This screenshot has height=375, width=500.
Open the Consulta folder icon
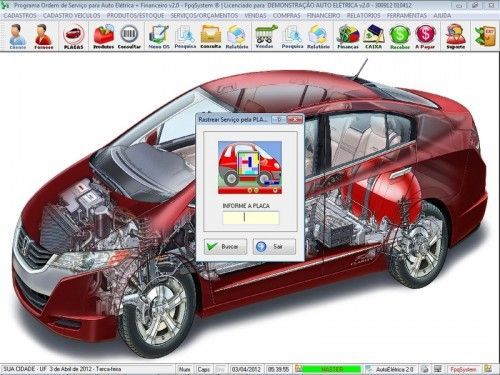pyautogui.click(x=211, y=37)
